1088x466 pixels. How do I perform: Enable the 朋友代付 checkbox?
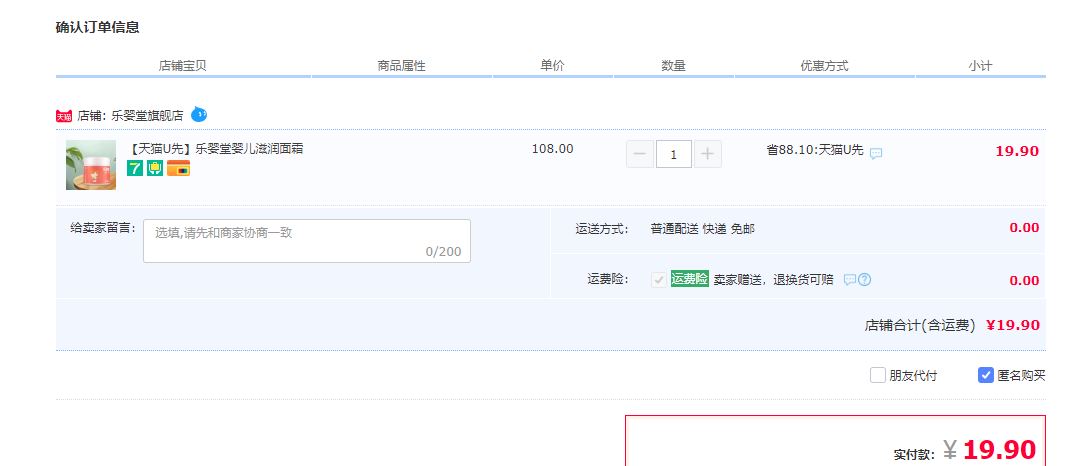click(878, 375)
